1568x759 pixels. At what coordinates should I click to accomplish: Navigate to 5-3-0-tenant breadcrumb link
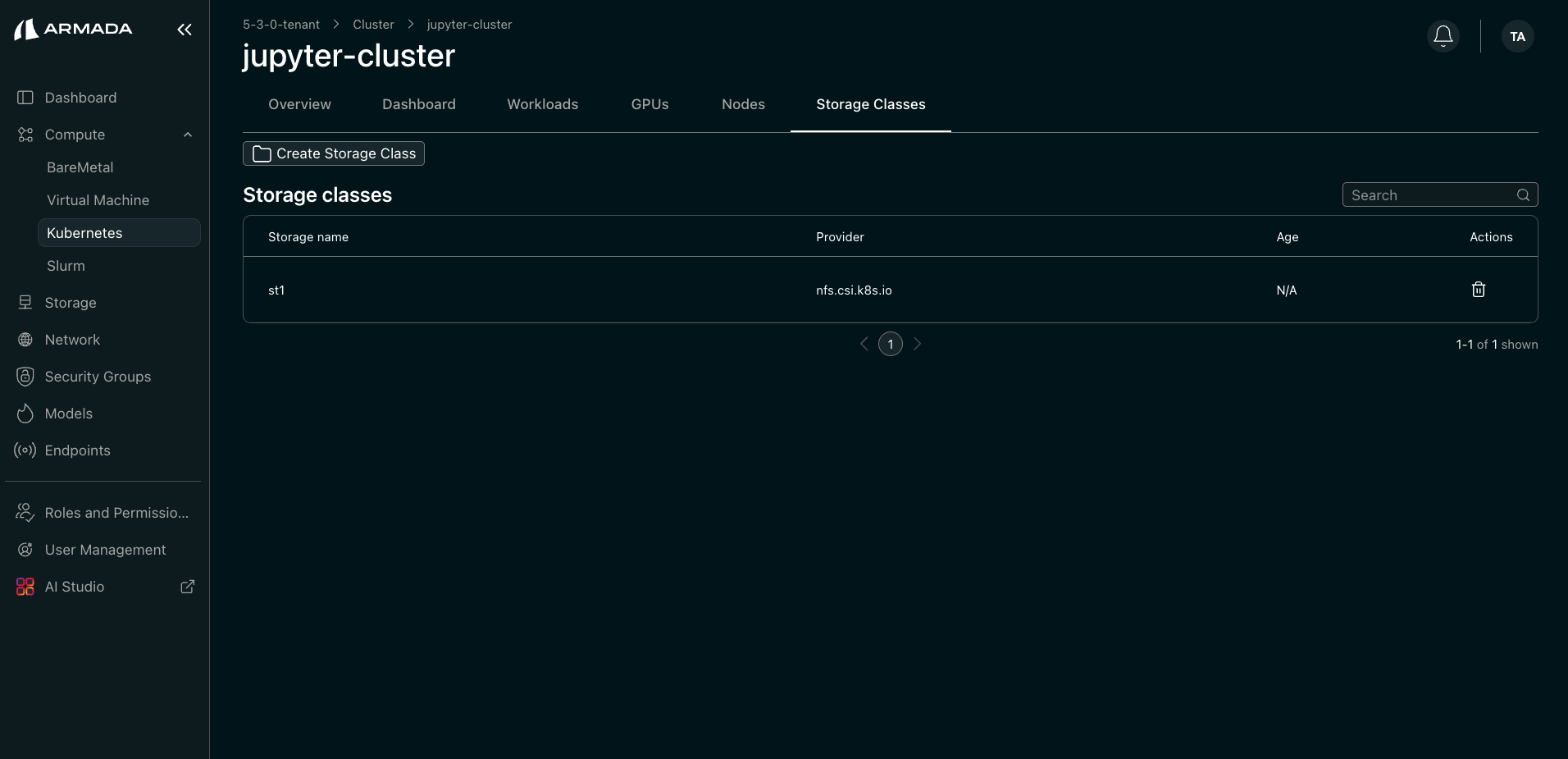(281, 25)
